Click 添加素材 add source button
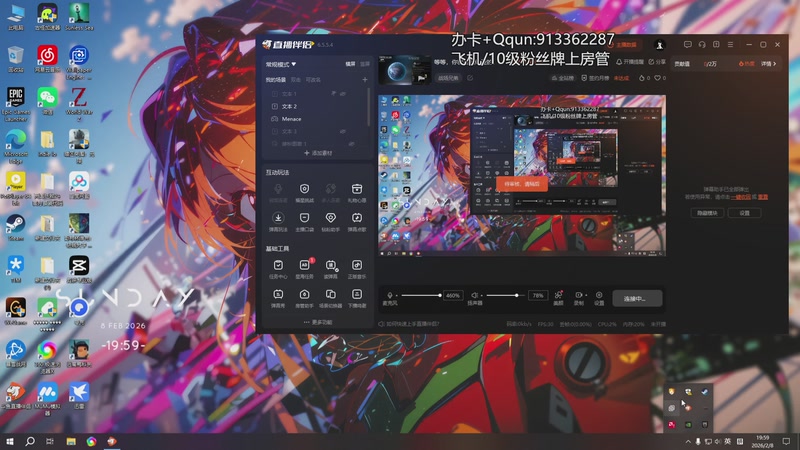The width and height of the screenshot is (800, 450). 318,153
